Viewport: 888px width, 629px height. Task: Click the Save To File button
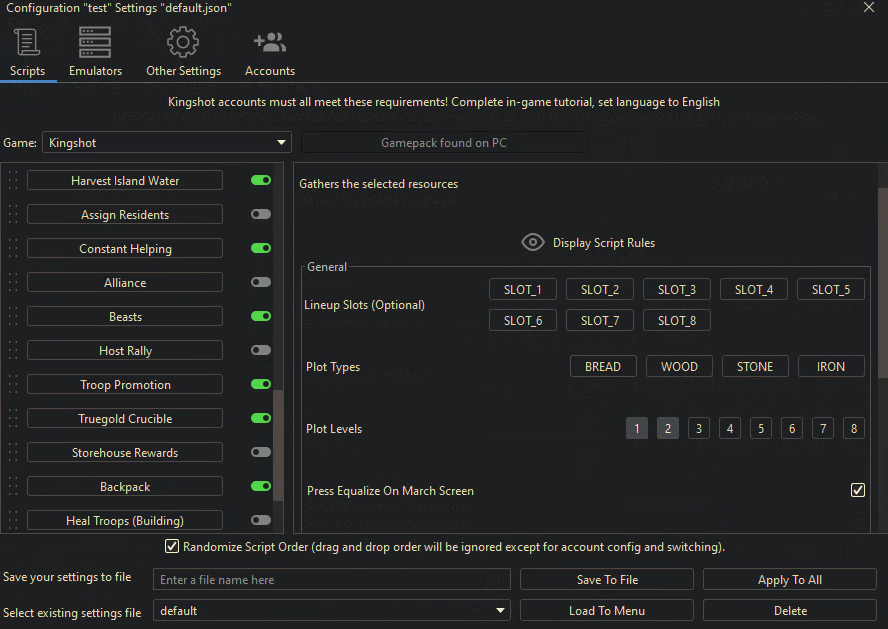[607, 580]
